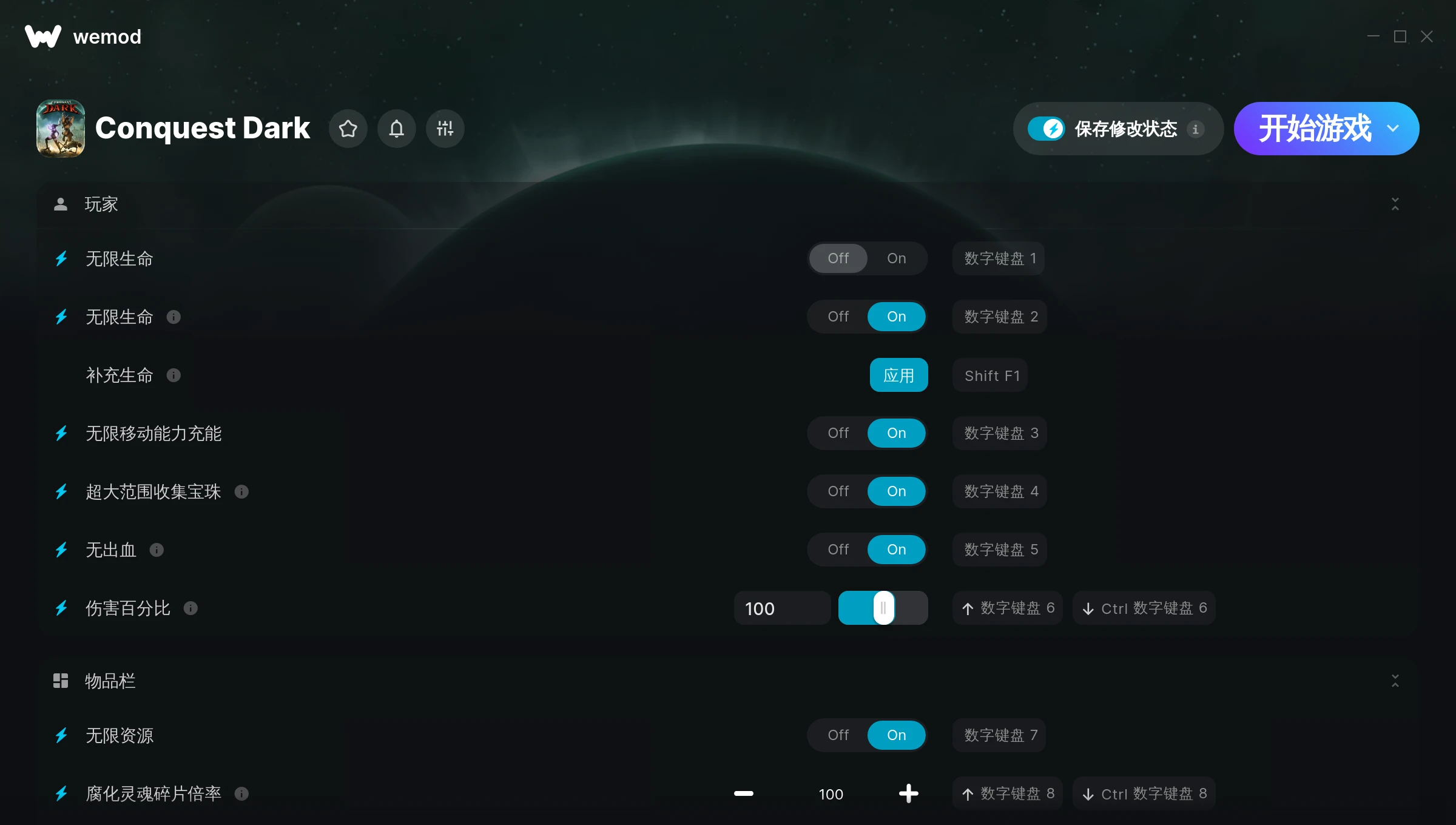Turn Off the 无限资源 cheat
Image resolution: width=1456 pixels, height=825 pixels.
click(838, 735)
